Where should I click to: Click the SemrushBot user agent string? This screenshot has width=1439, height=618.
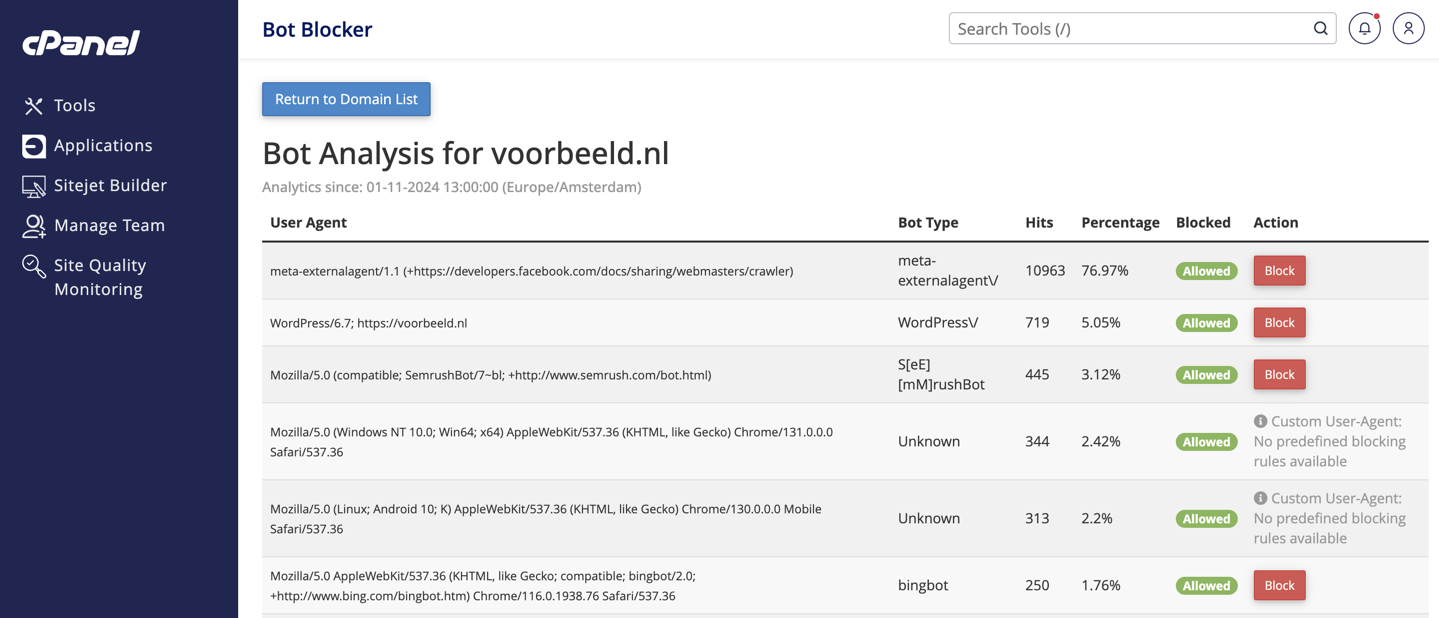pyautogui.click(x=490, y=375)
